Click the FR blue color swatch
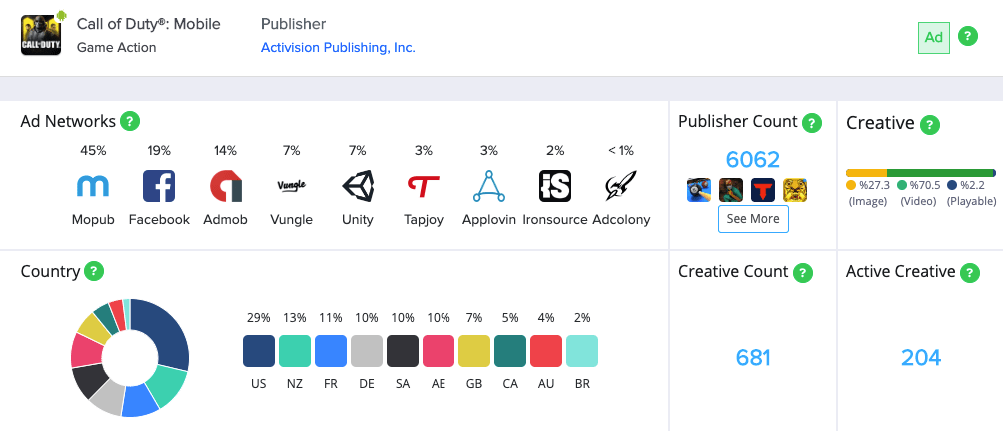The height and width of the screenshot is (431, 1003). click(x=331, y=351)
